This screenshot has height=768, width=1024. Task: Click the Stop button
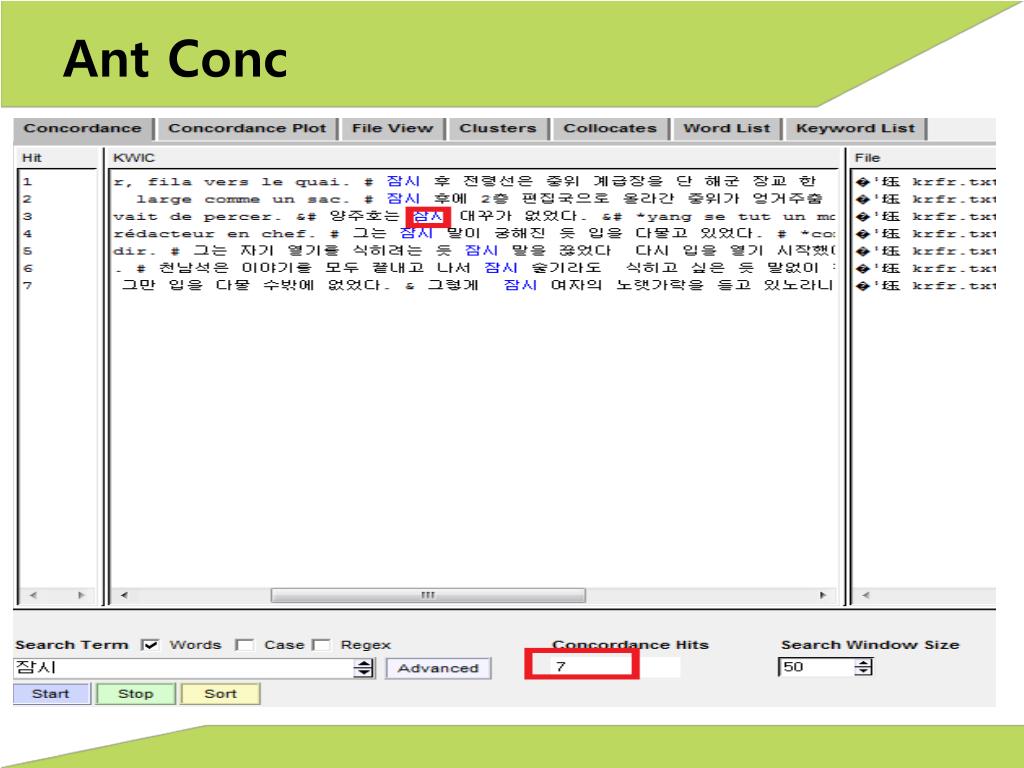(136, 694)
